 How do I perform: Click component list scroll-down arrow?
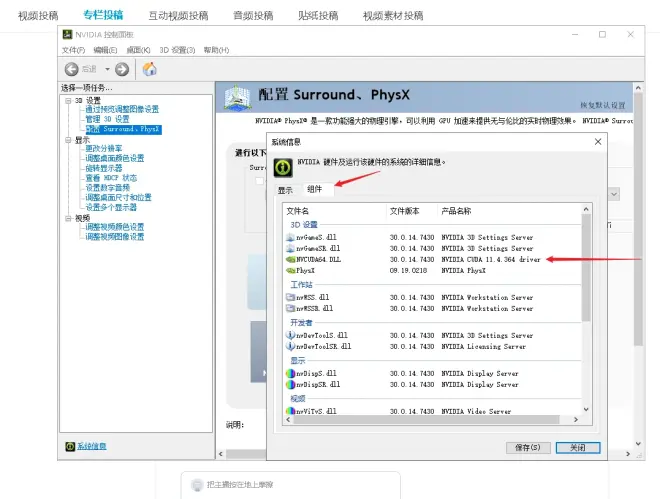586,409
